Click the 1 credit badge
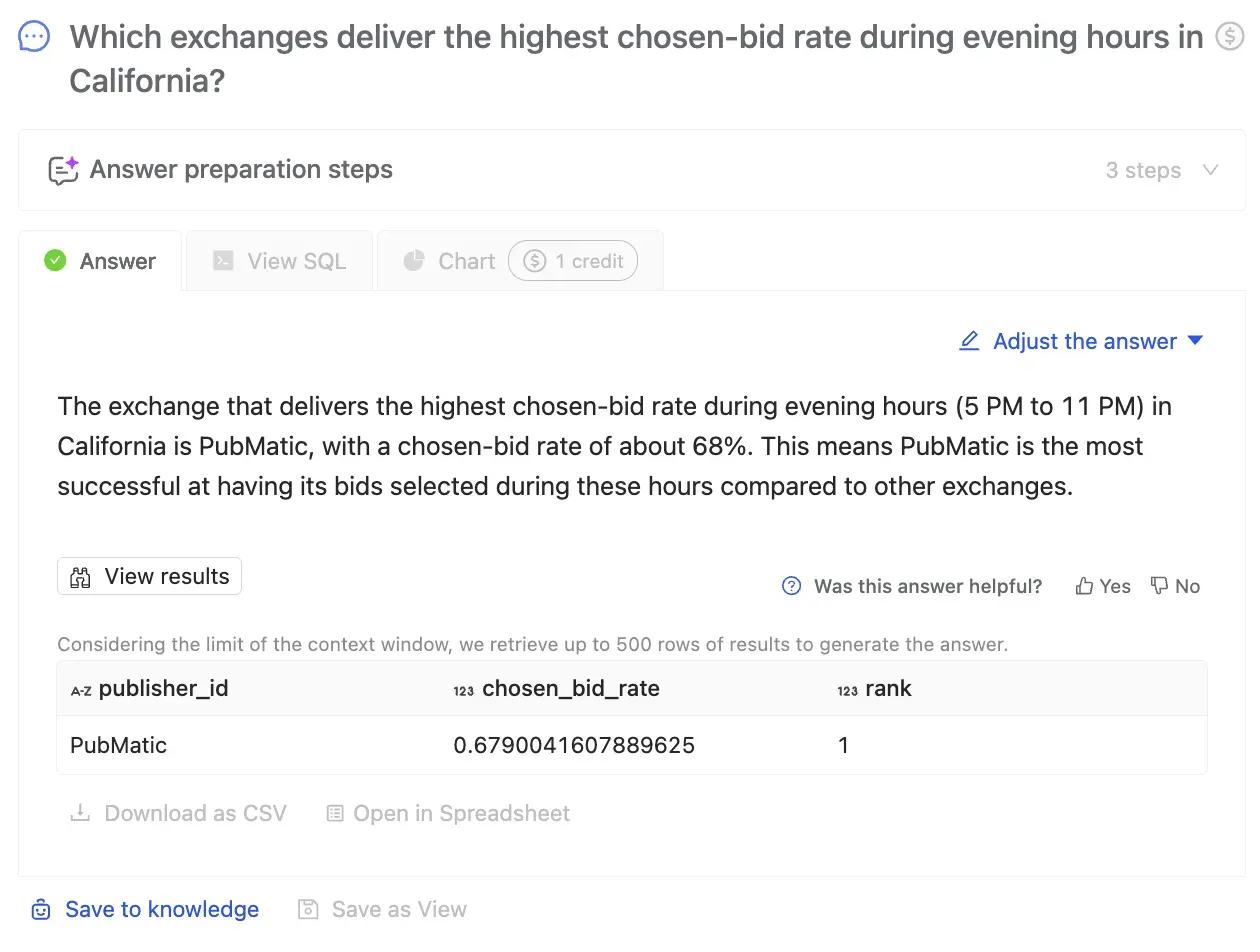 pos(573,261)
